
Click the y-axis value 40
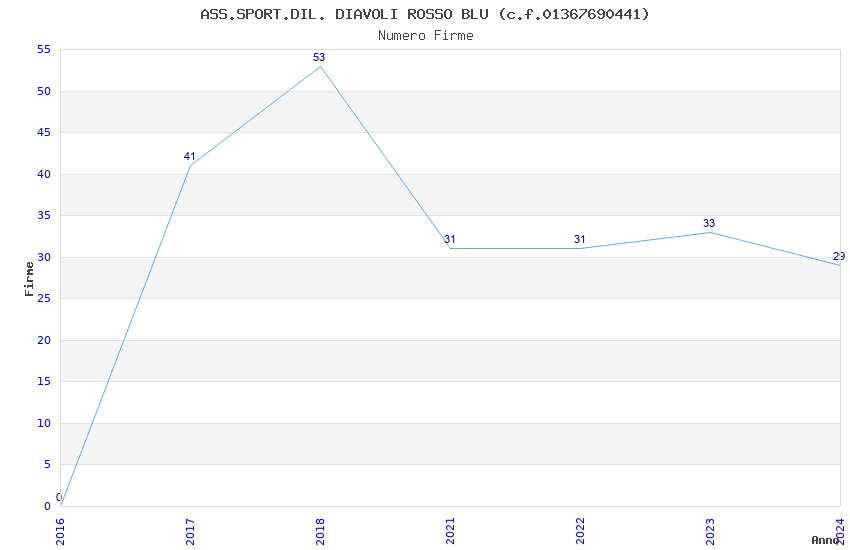(x=44, y=174)
